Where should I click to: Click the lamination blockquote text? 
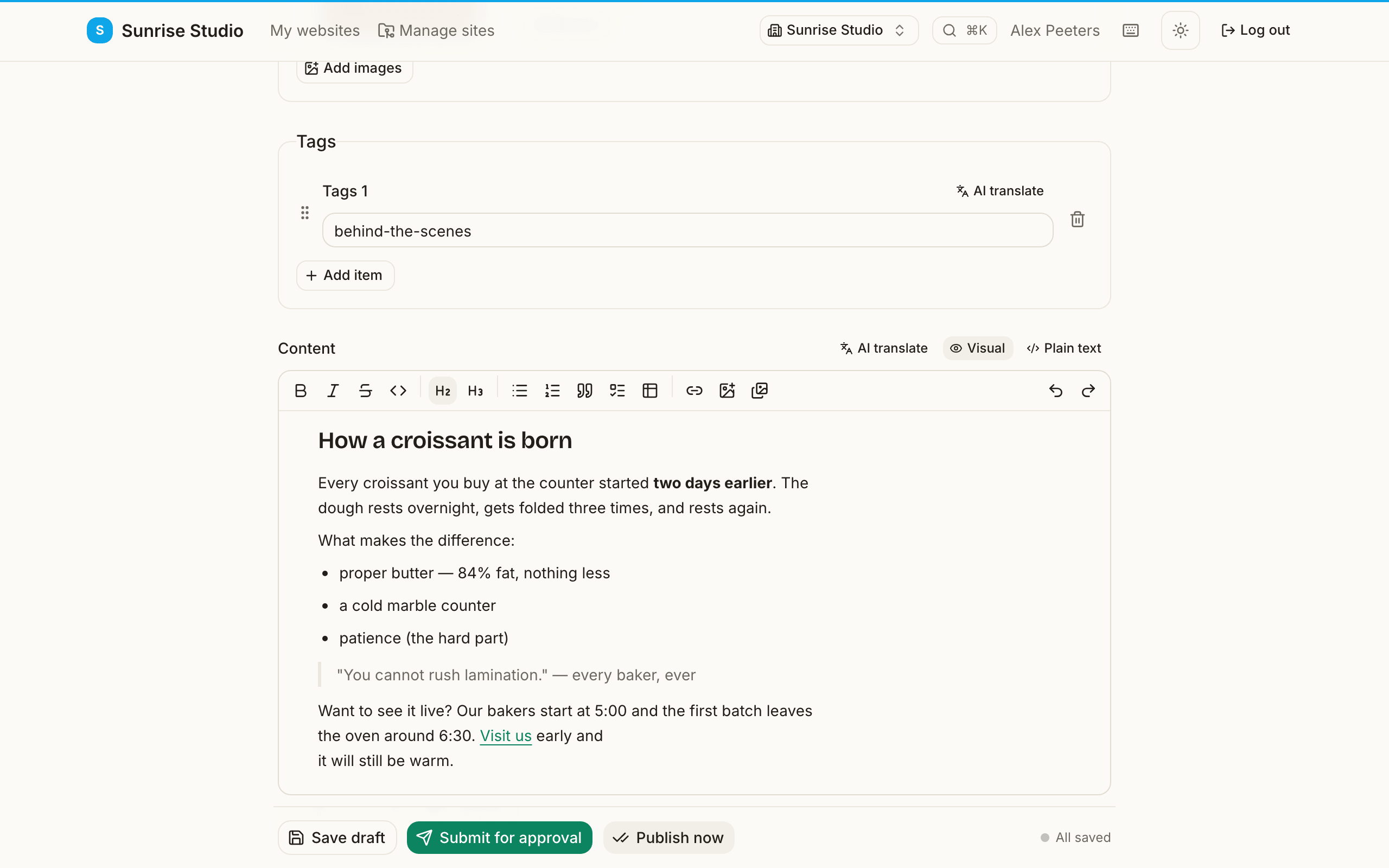tap(516, 675)
